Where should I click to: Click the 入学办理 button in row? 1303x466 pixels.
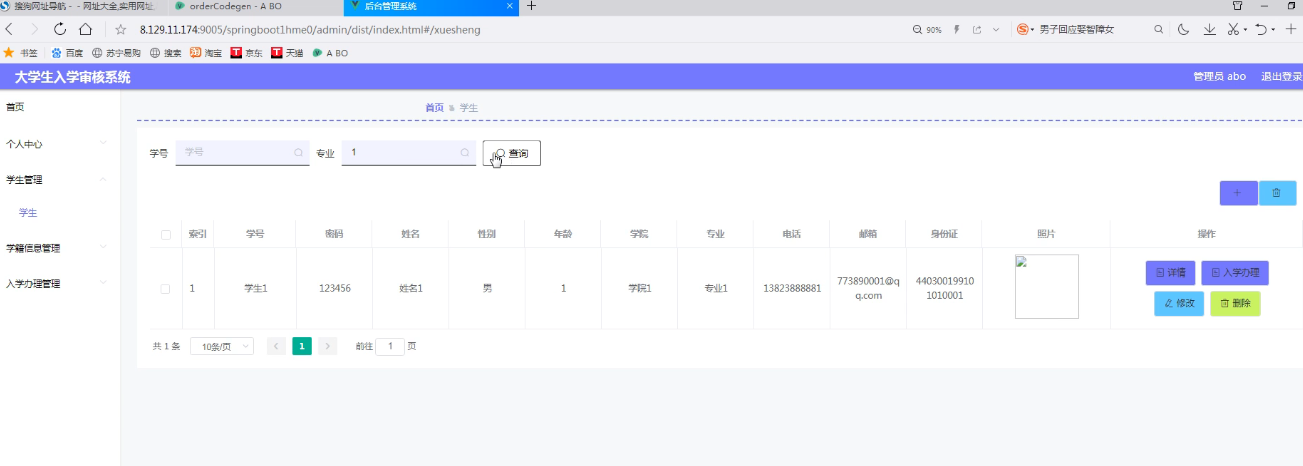click(x=1235, y=272)
